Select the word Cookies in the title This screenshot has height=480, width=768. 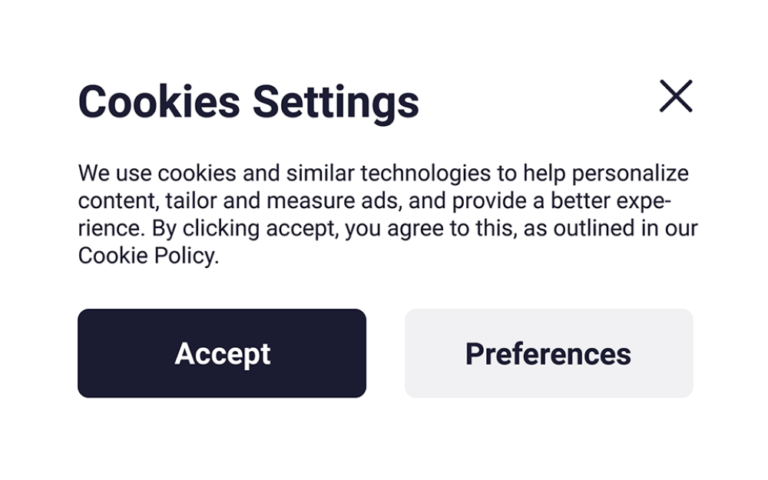point(160,102)
